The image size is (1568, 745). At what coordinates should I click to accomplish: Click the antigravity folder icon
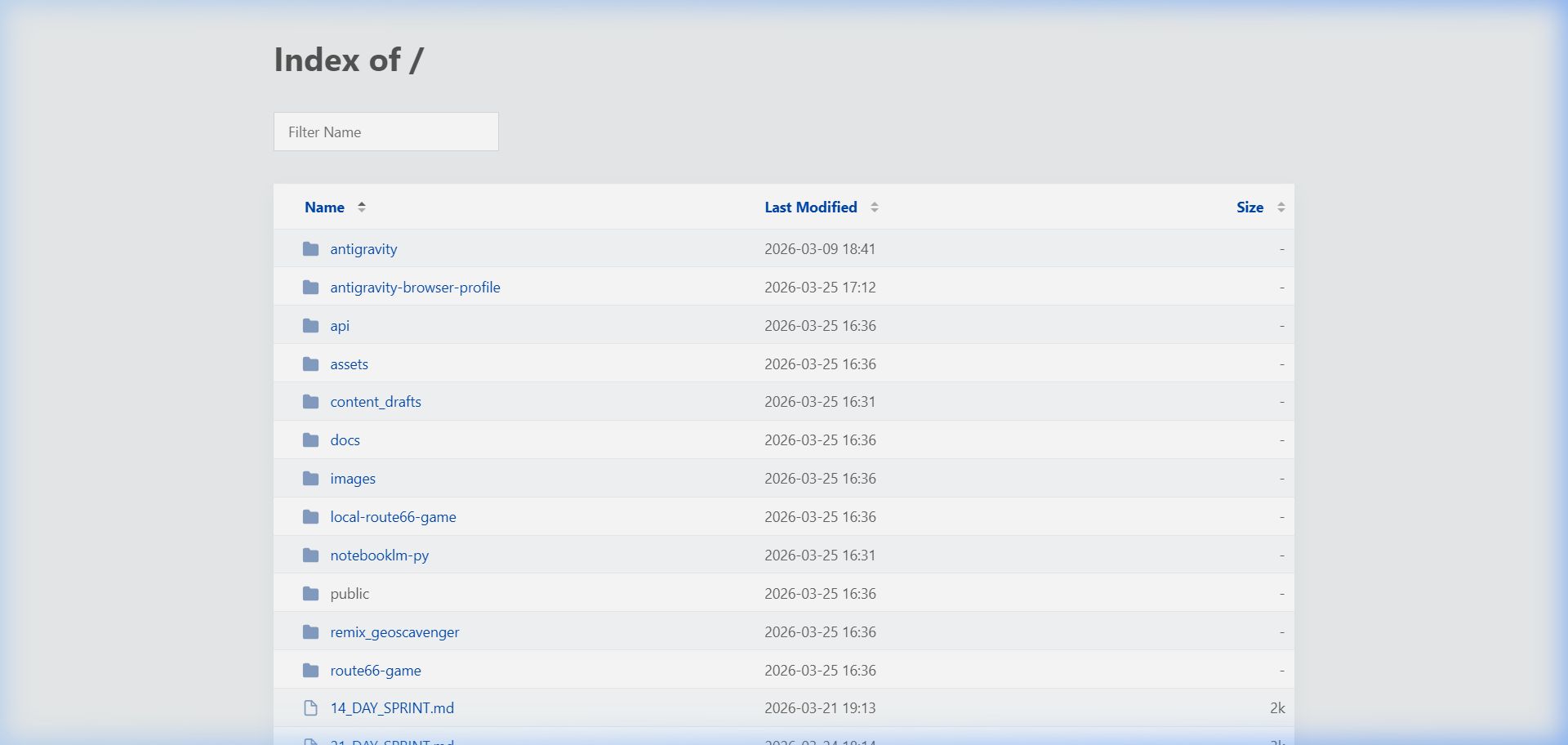310,249
